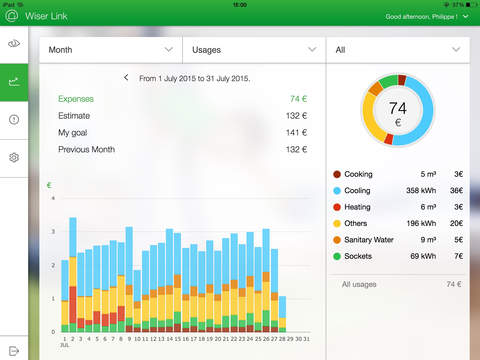Viewport: 480px width, 360px height.
Task: Open the eye overview sidebar icon
Action: coord(14,43)
